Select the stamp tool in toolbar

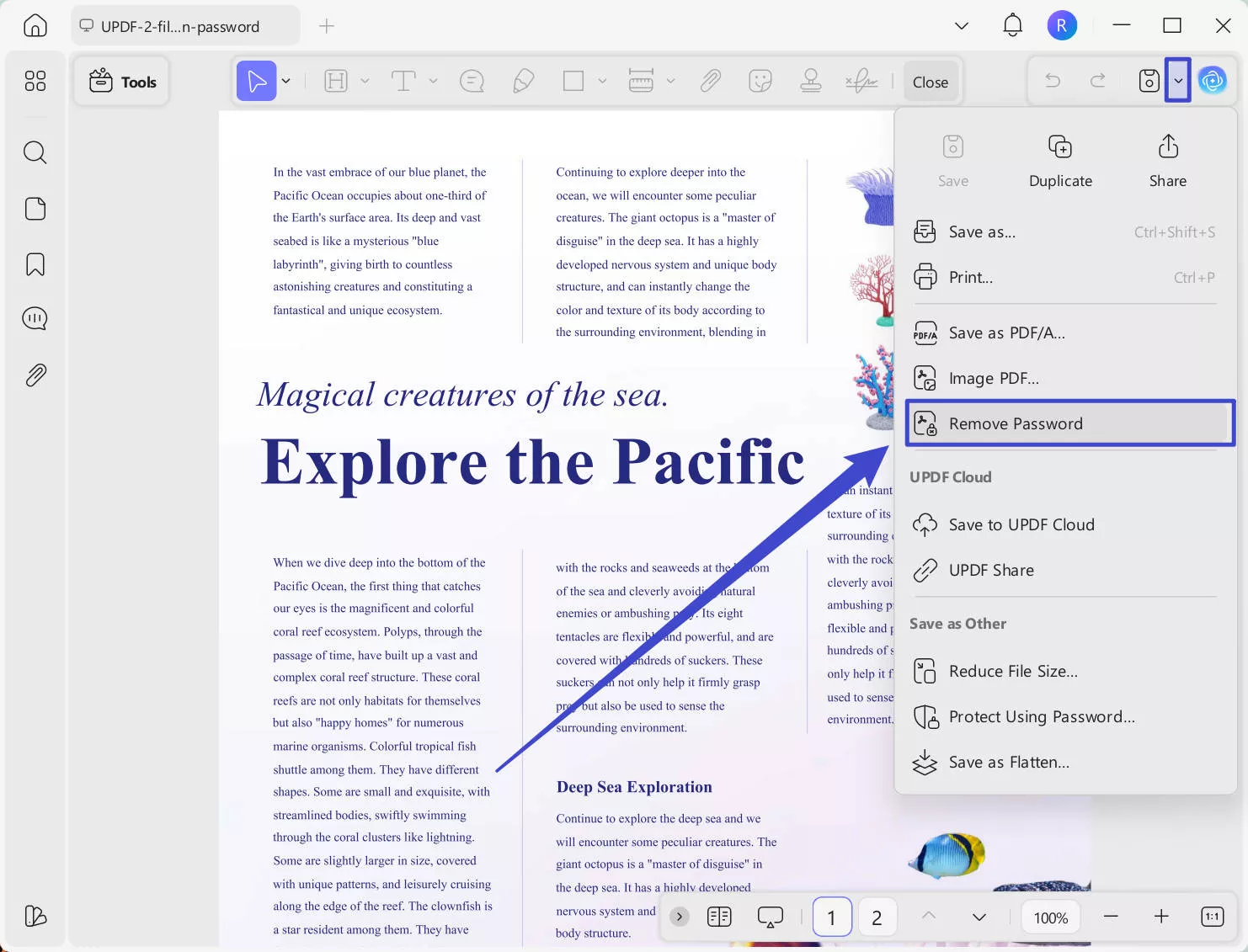pos(810,82)
